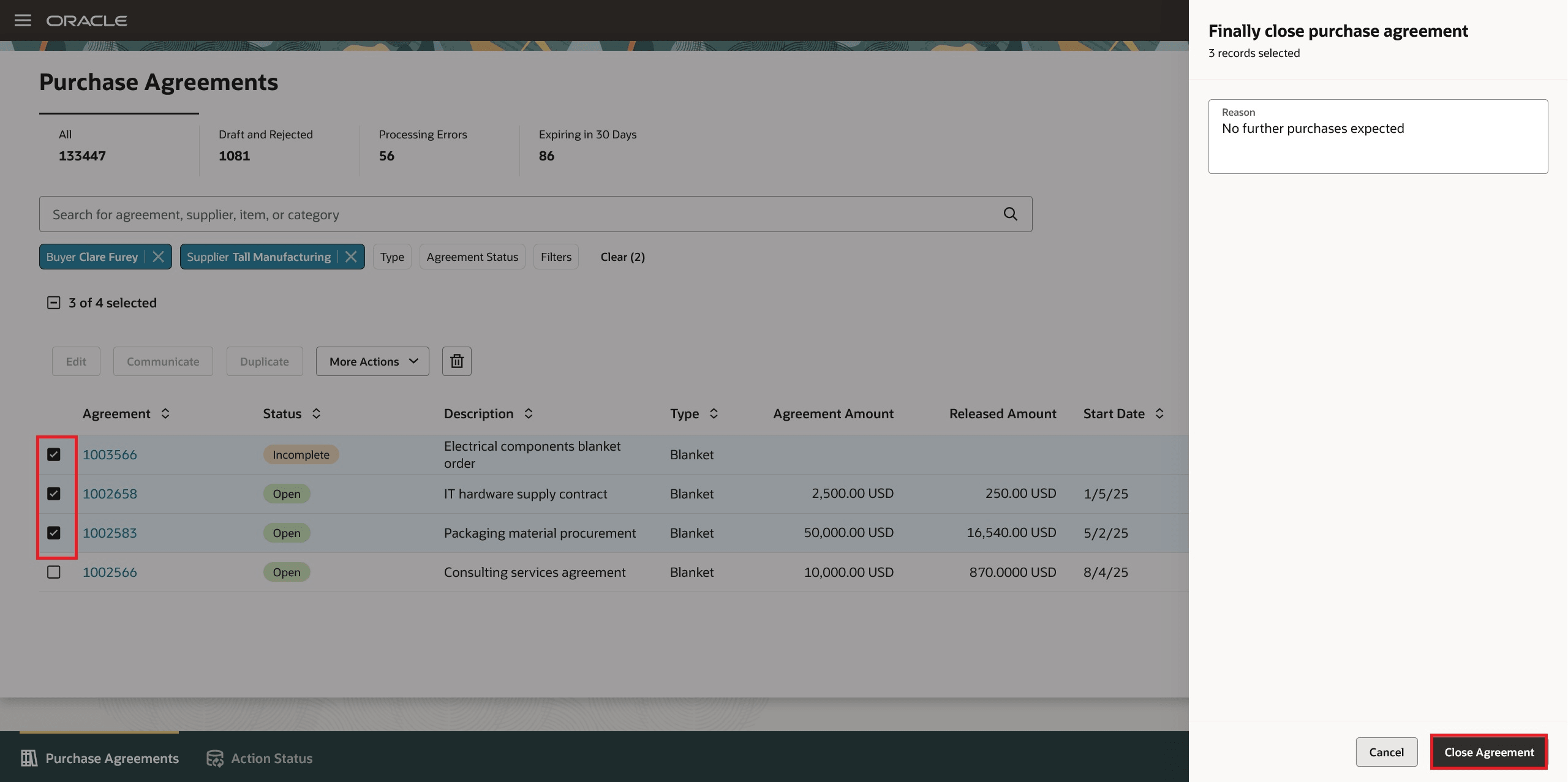Toggle the select-all rows checkbox
Viewport: 1568px width, 782px height.
(54, 303)
